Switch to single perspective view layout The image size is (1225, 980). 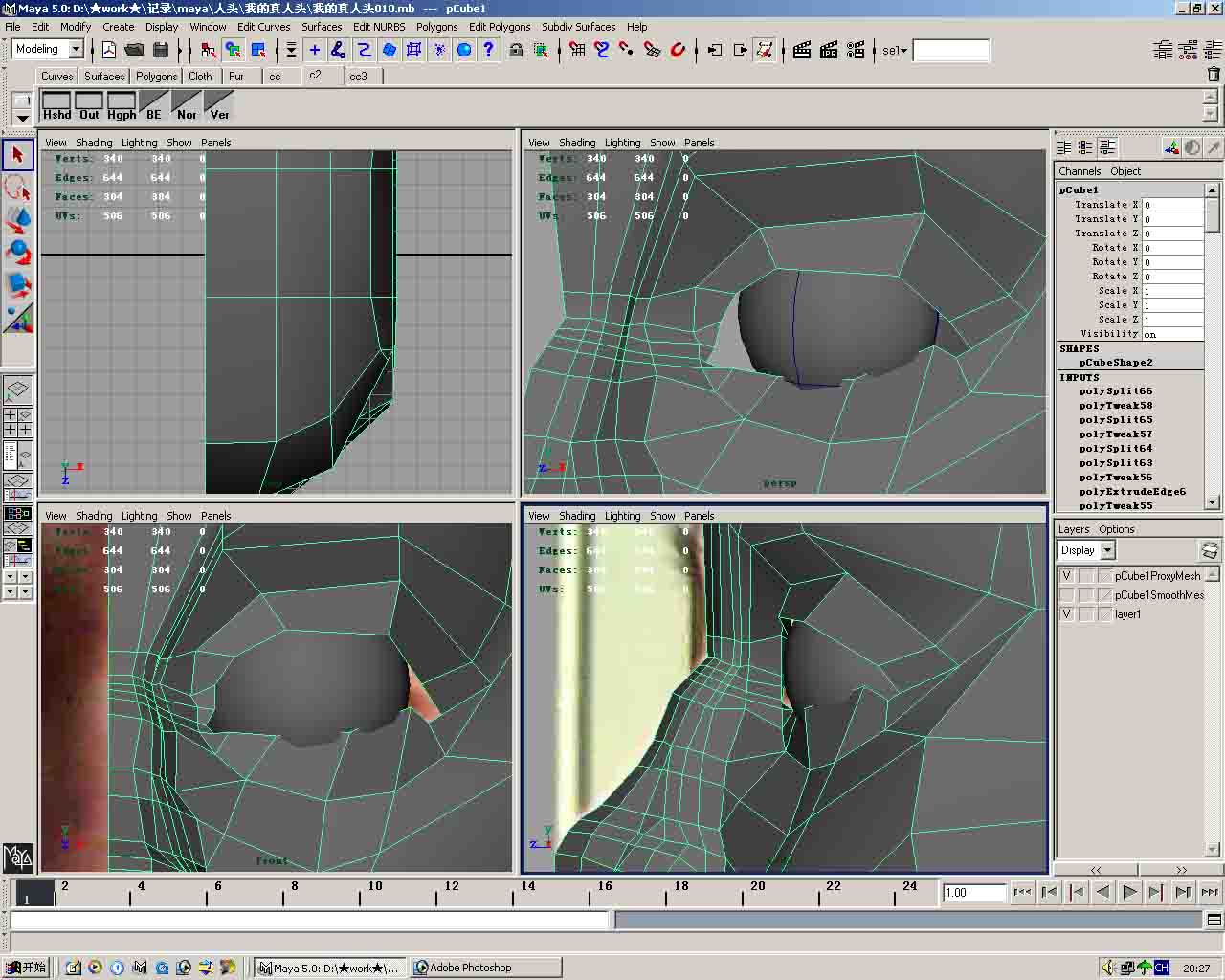pyautogui.click(x=18, y=390)
